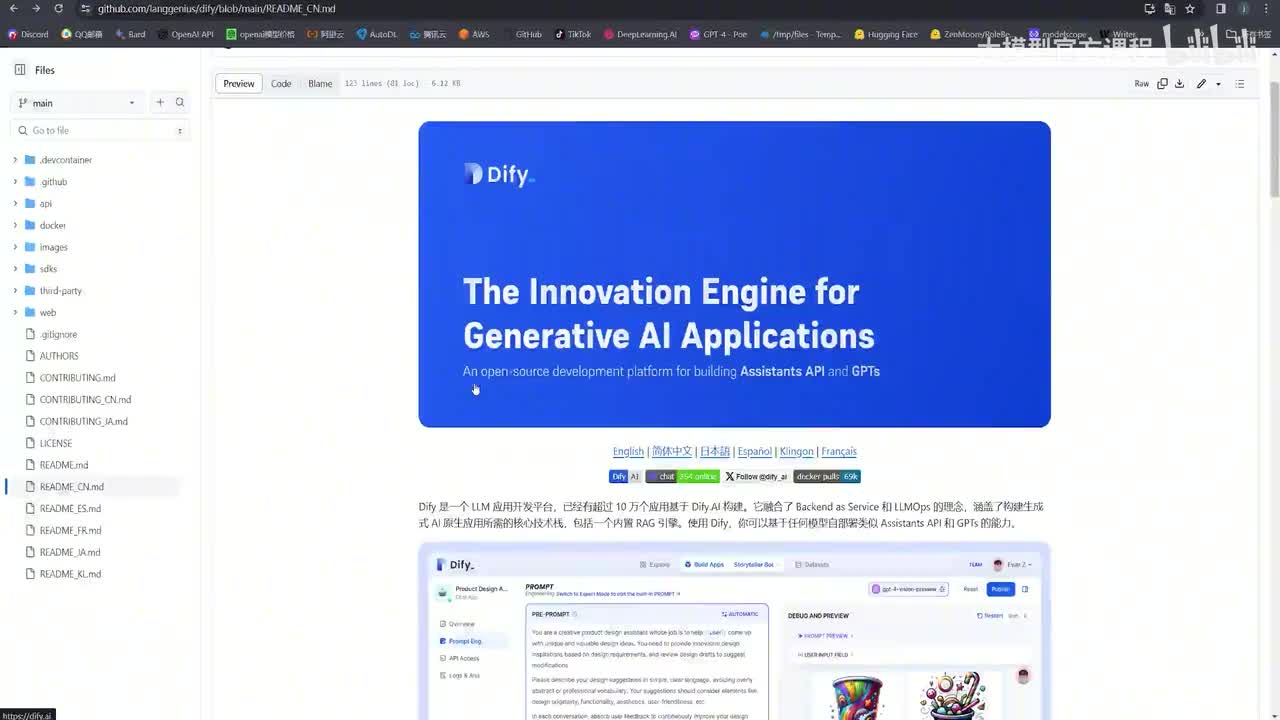
Task: Expand the third-party folder
Action: (x=15, y=291)
